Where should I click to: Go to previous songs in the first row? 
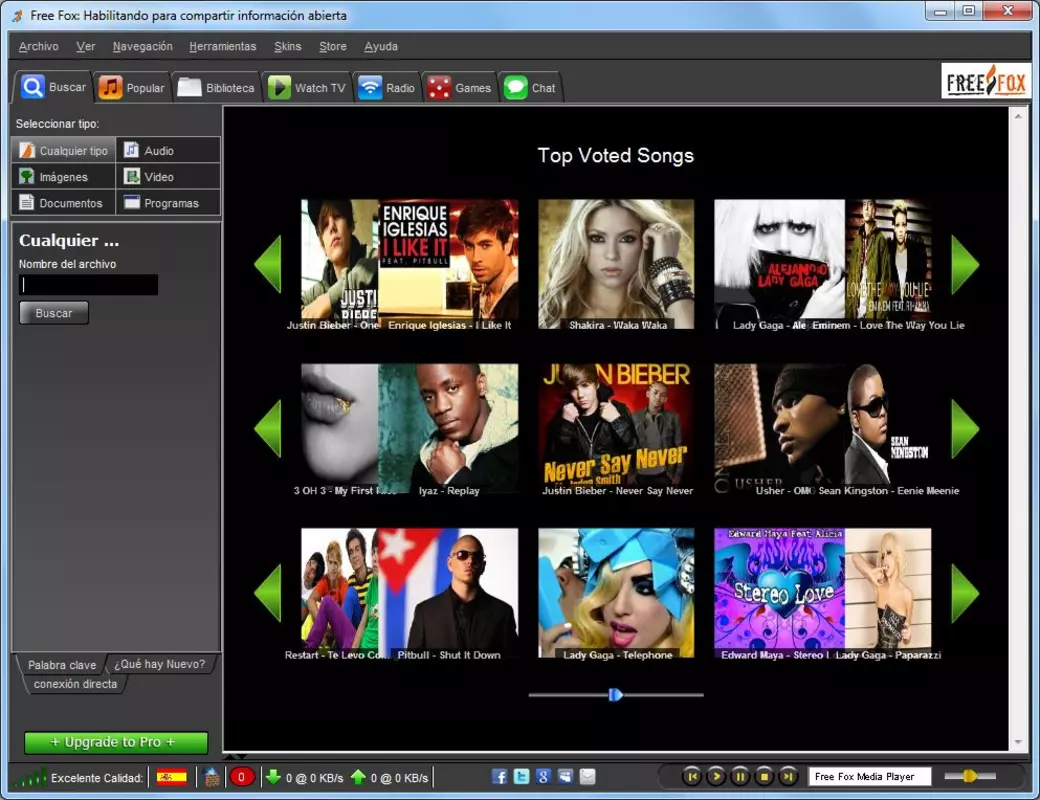point(268,264)
